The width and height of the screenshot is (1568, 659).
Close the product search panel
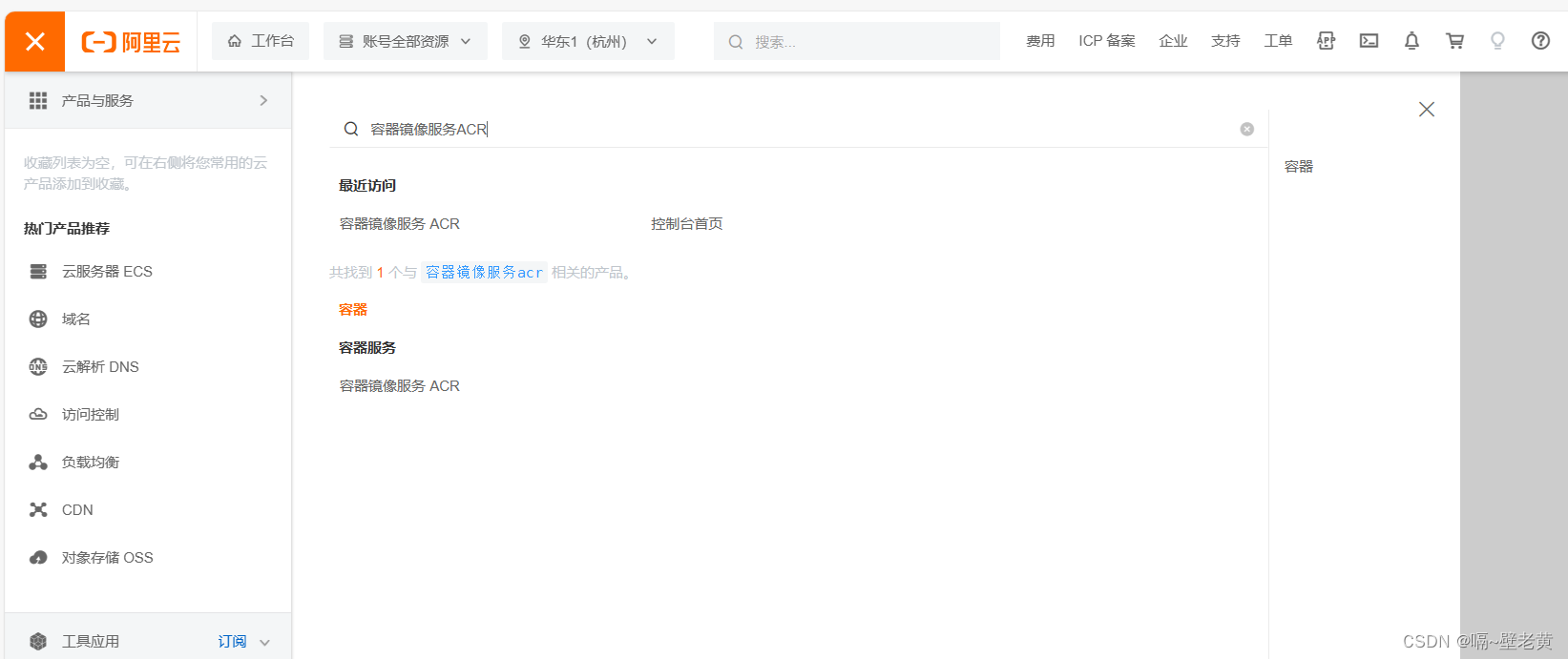1427,109
